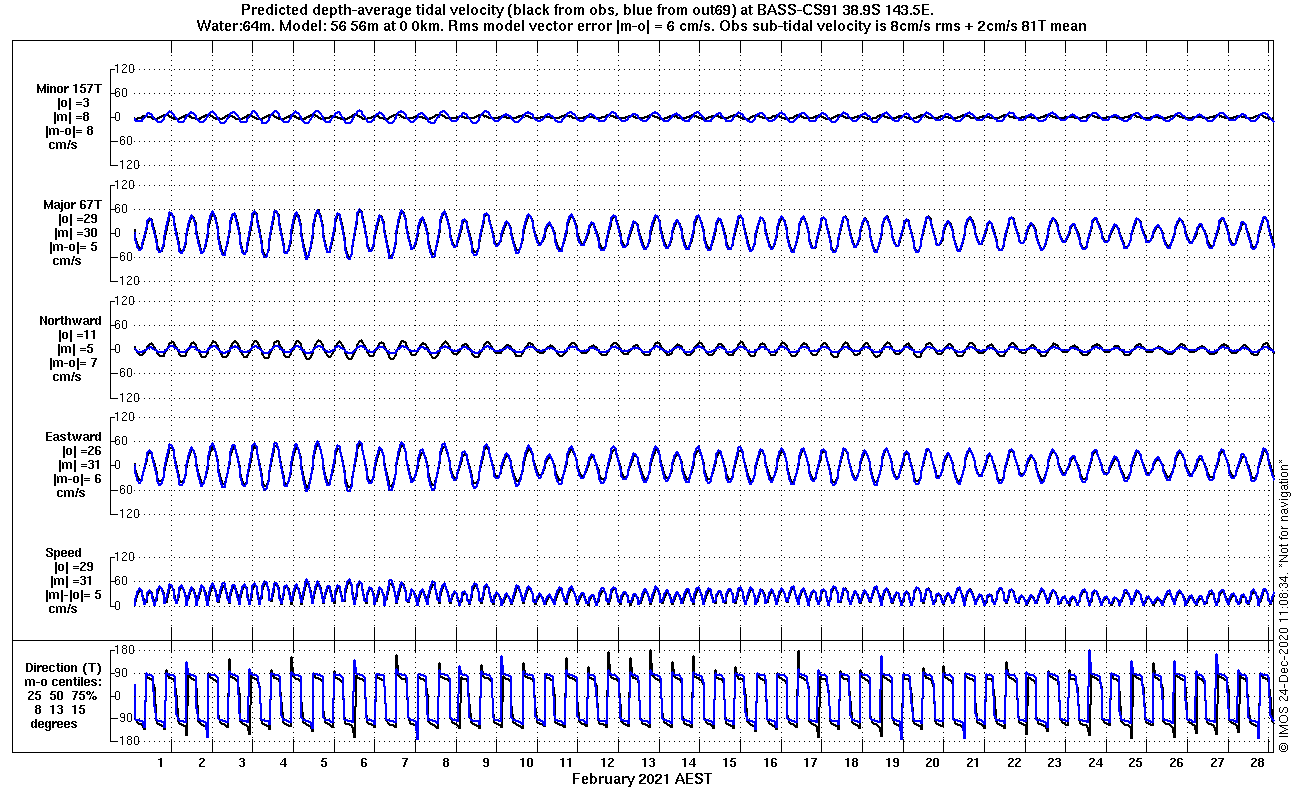This screenshot has height=800, width=1300.
Task: Select the "Eastward" panel label
Action: (x=73, y=437)
